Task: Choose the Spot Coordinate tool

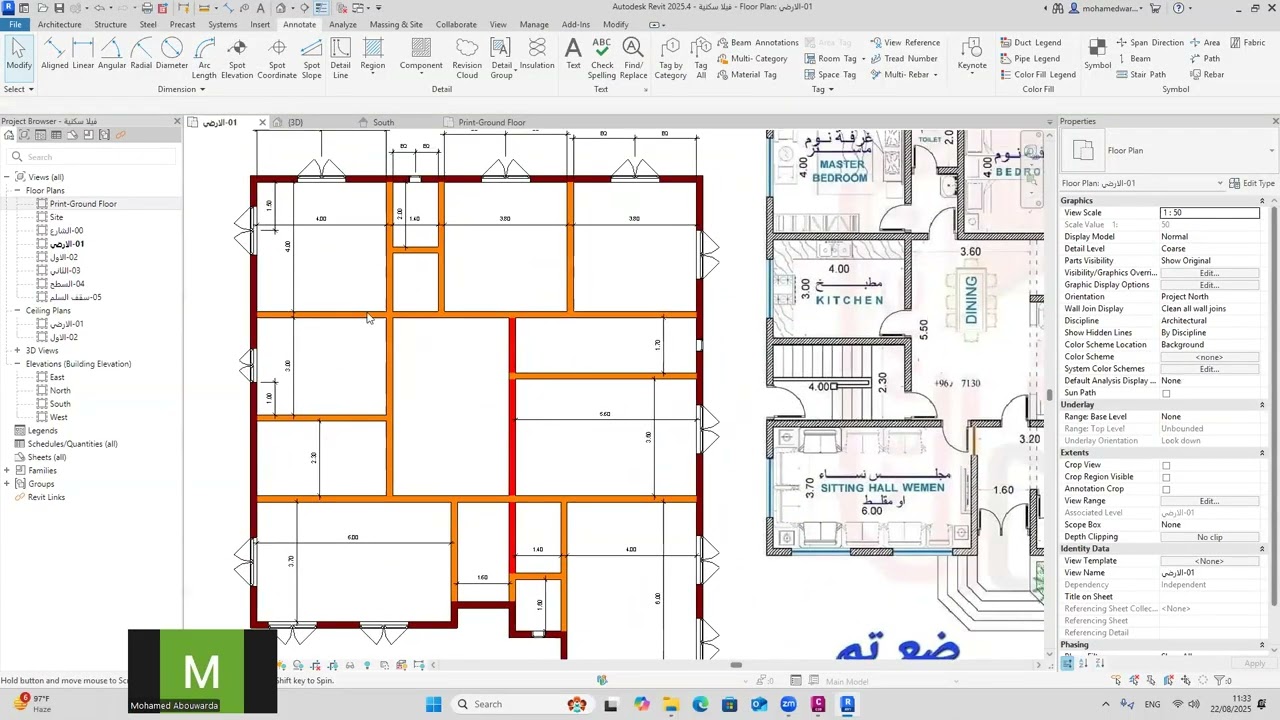Action: [277, 58]
